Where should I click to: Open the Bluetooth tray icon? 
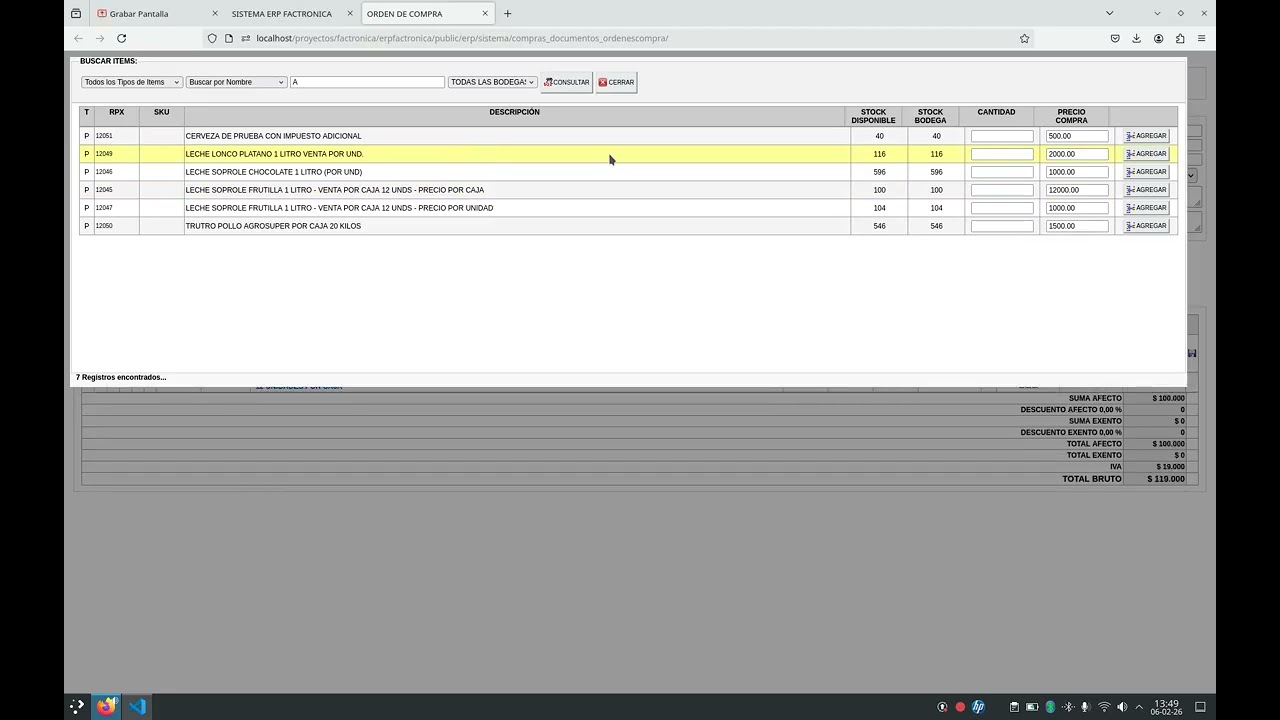point(1068,707)
